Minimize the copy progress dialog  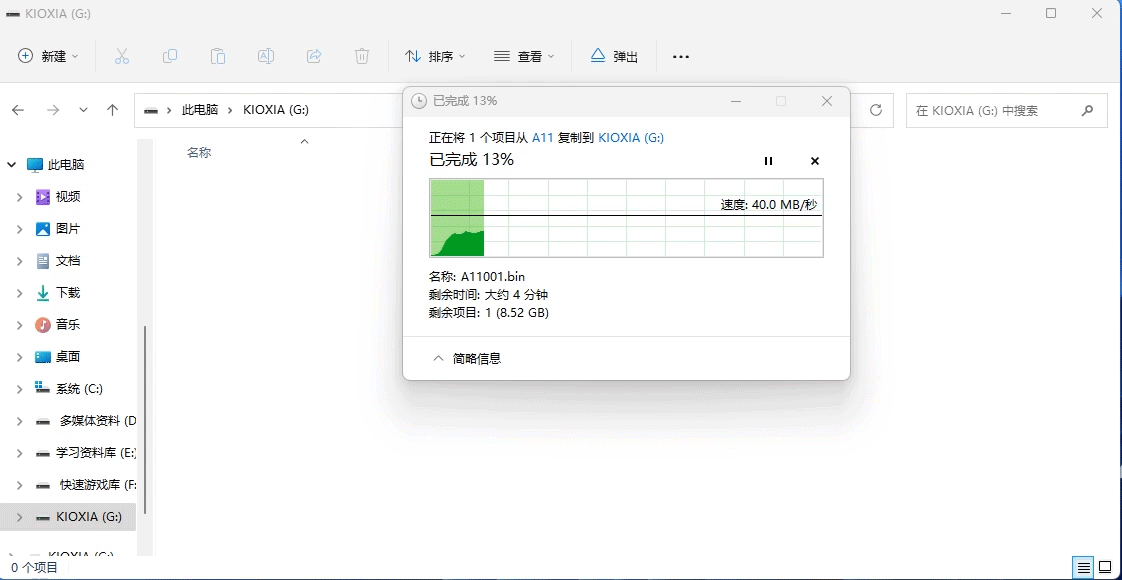pos(736,101)
